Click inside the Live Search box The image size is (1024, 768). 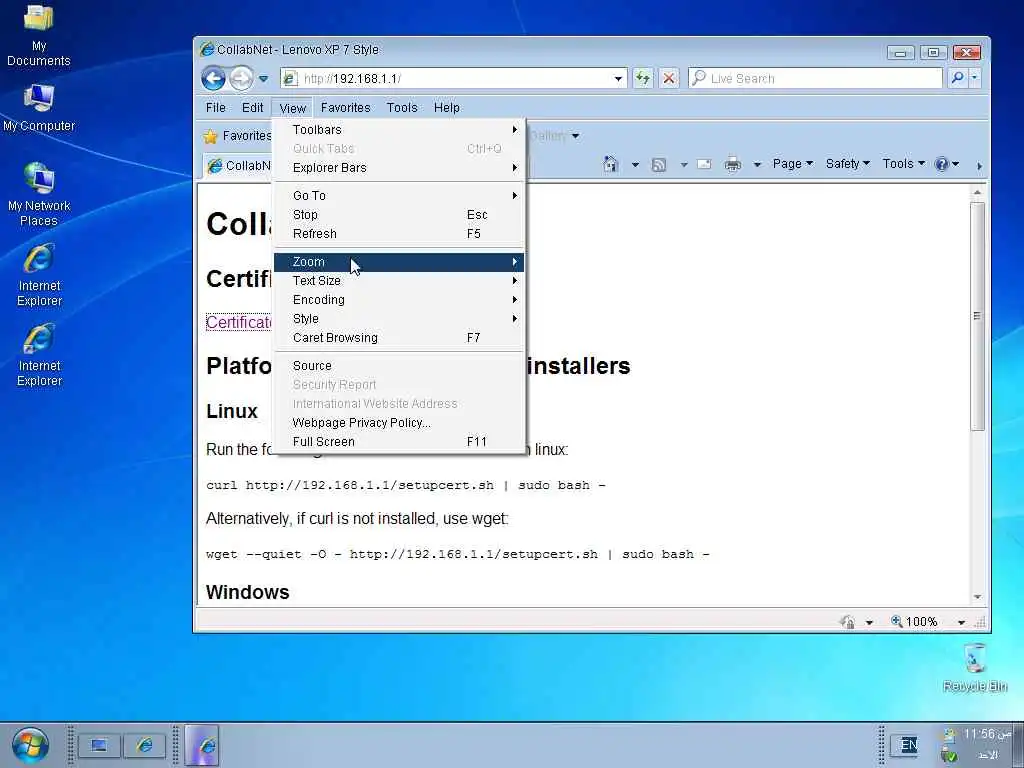(815, 78)
